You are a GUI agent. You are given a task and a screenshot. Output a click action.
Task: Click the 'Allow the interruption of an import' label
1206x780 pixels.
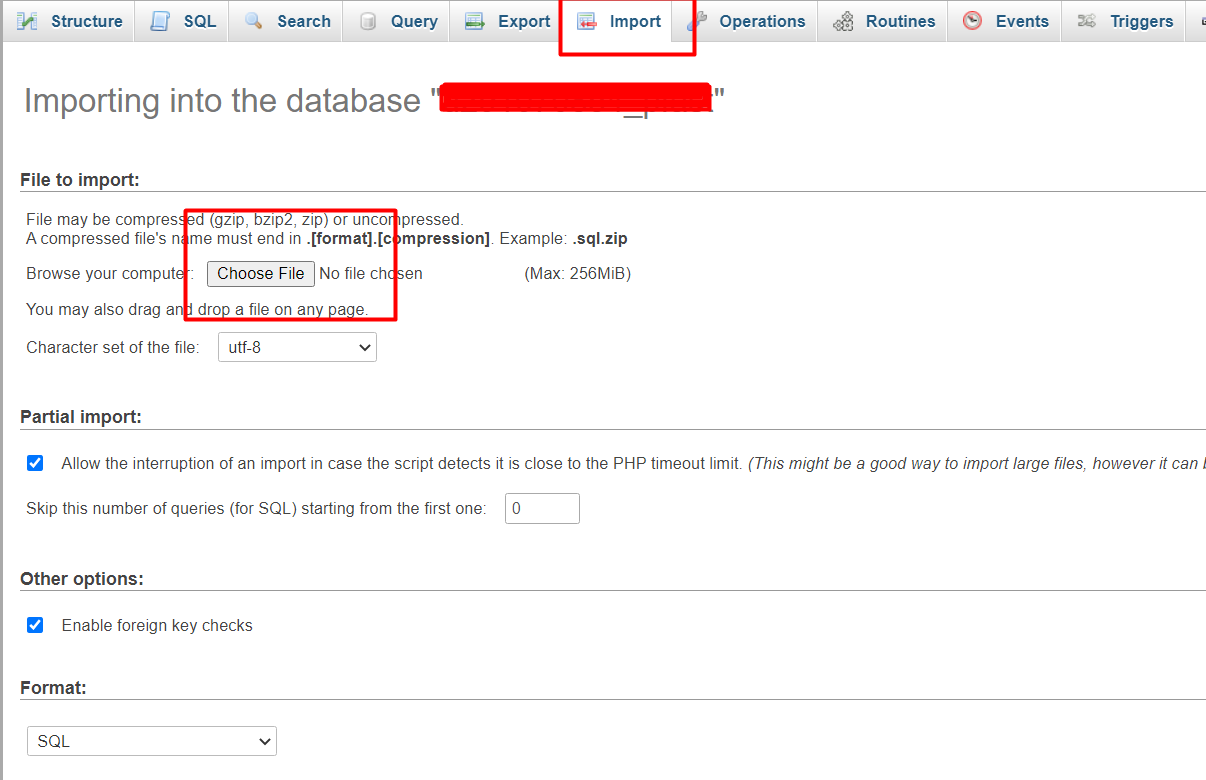[400, 463]
